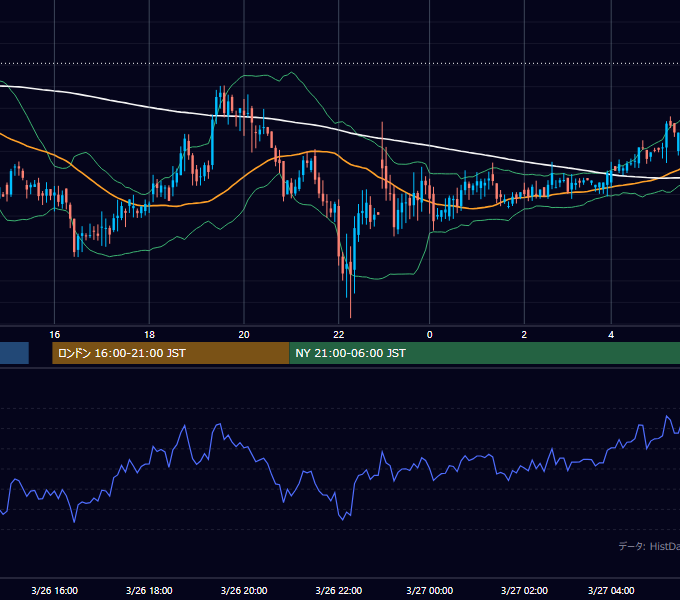Click the 20 hour axis label
680x600 pixels.
click(x=244, y=335)
